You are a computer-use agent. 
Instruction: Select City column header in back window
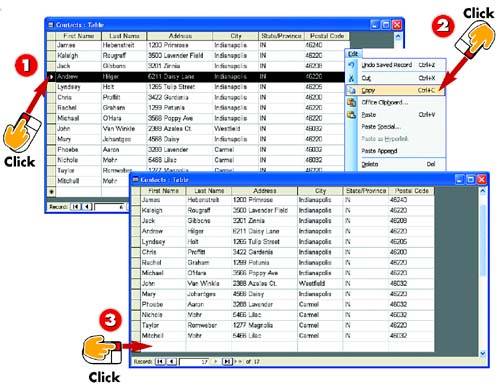click(236, 36)
